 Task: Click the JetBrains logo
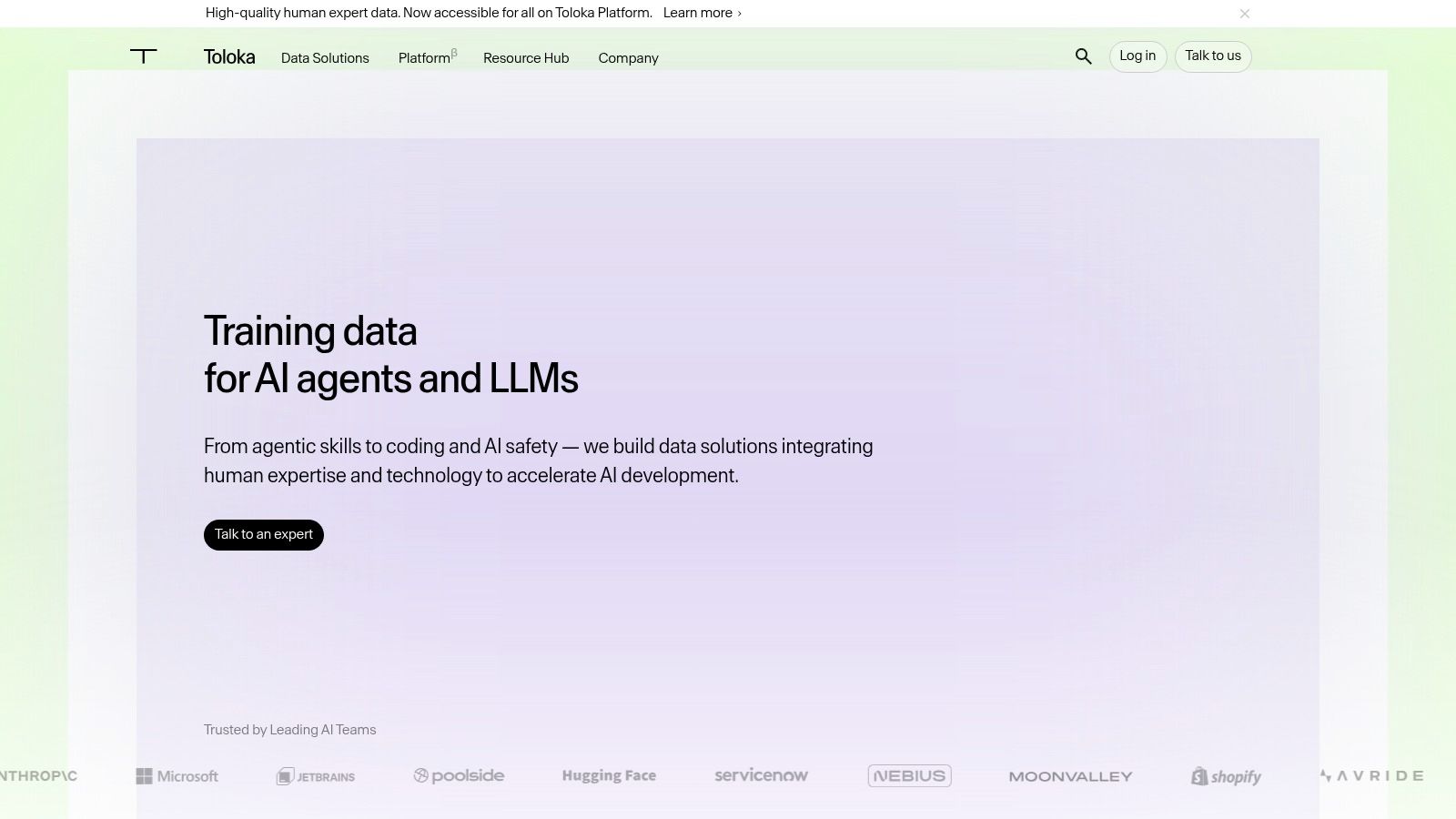(316, 776)
